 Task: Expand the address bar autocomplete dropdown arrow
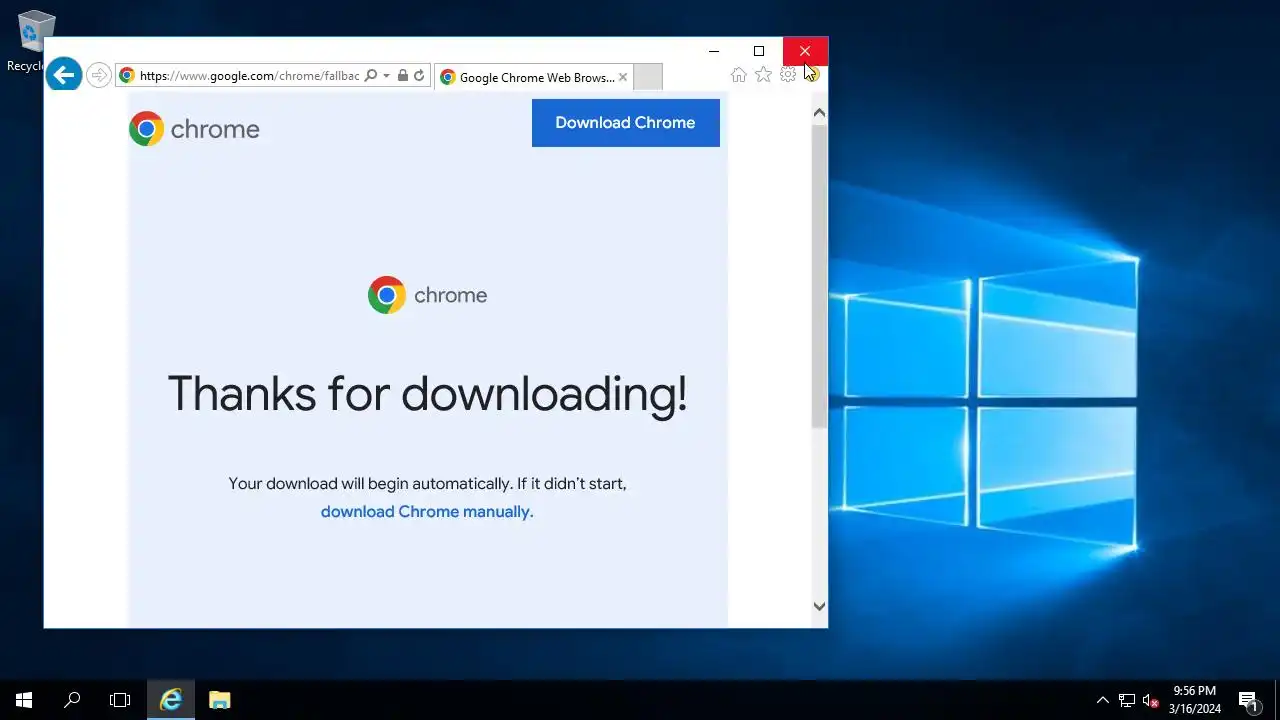386,76
